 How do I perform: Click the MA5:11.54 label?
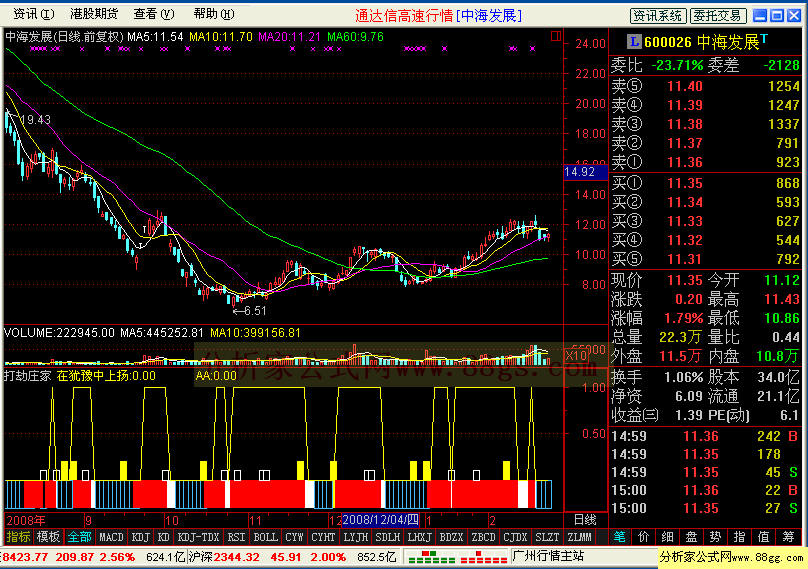155,37
